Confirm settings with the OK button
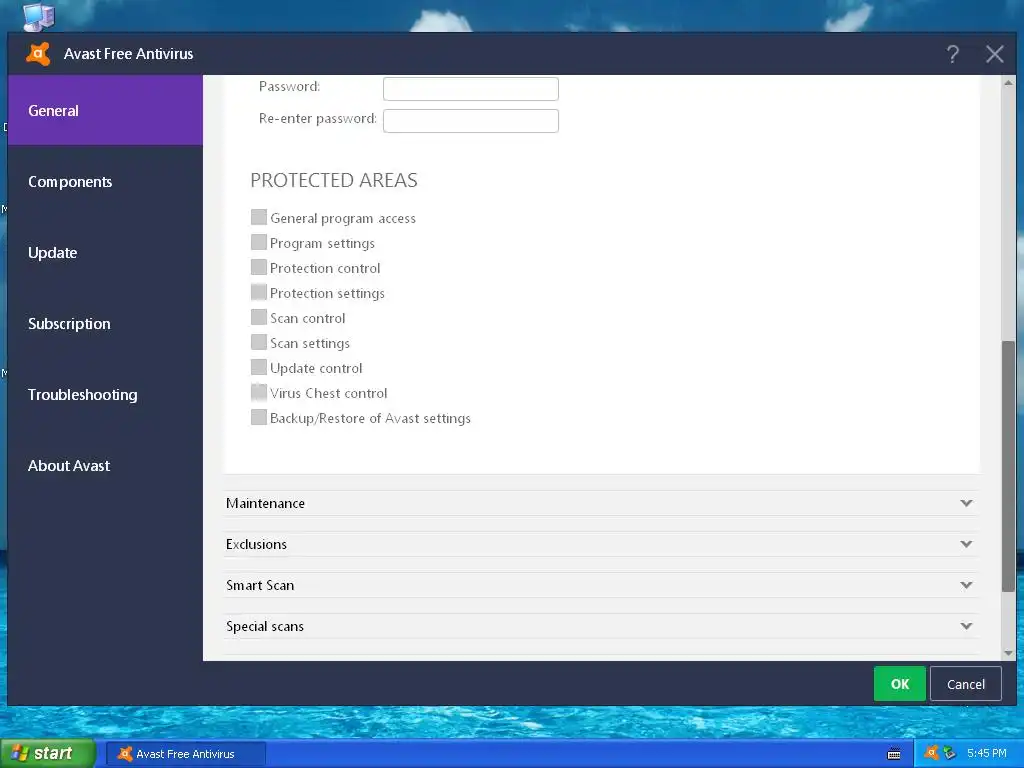Viewport: 1024px width, 768px height. click(x=899, y=684)
